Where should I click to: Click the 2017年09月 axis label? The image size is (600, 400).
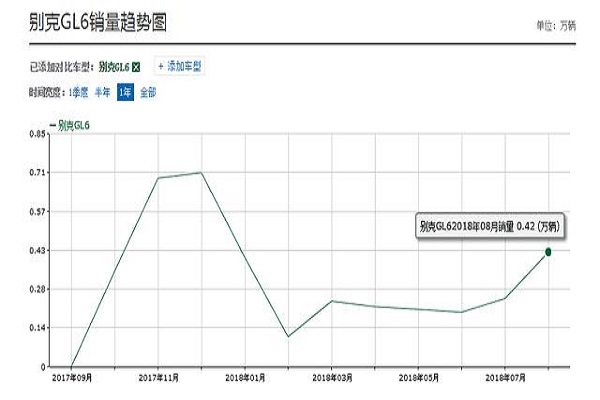pos(72,378)
